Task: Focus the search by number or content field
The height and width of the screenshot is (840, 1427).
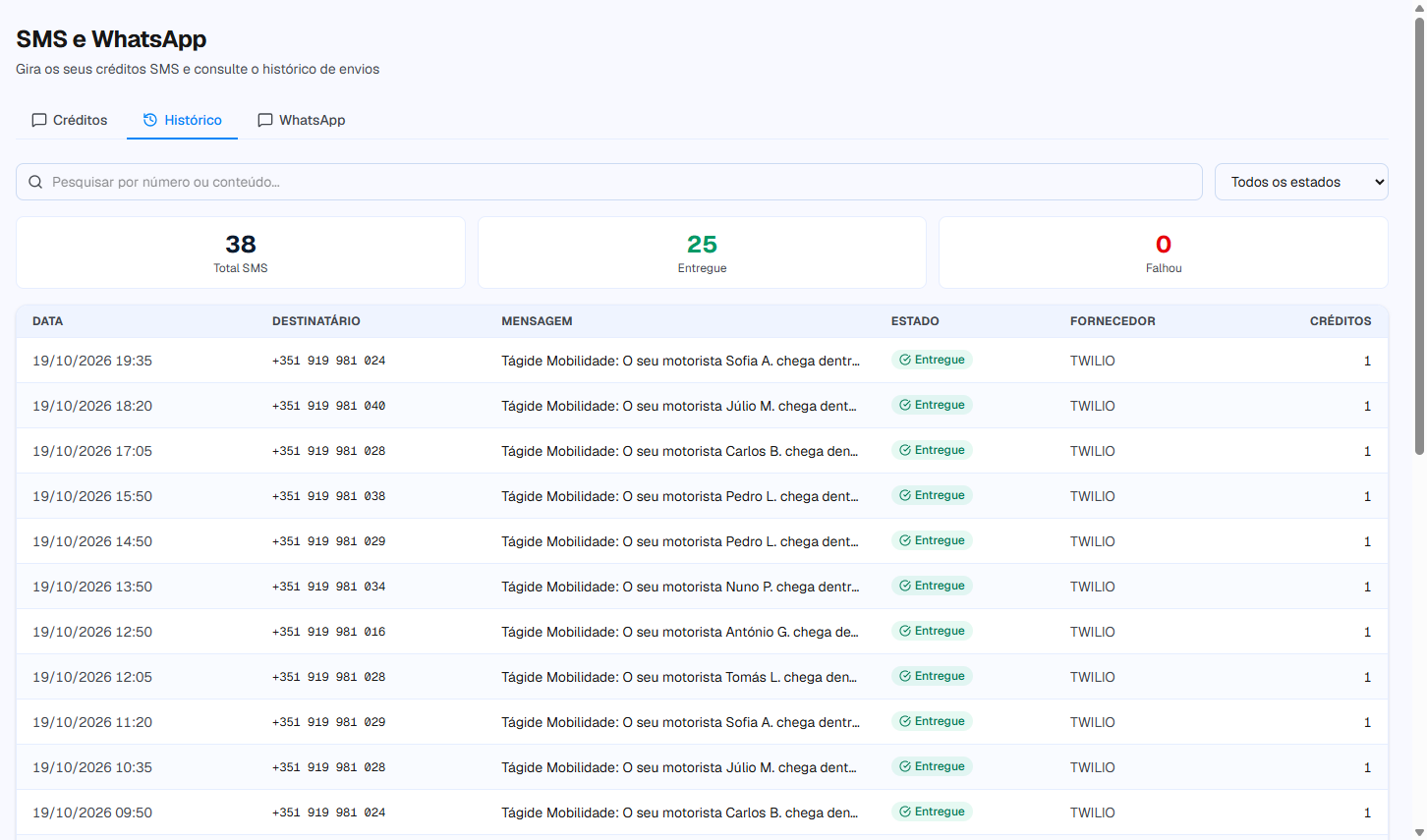Action: [x=609, y=182]
